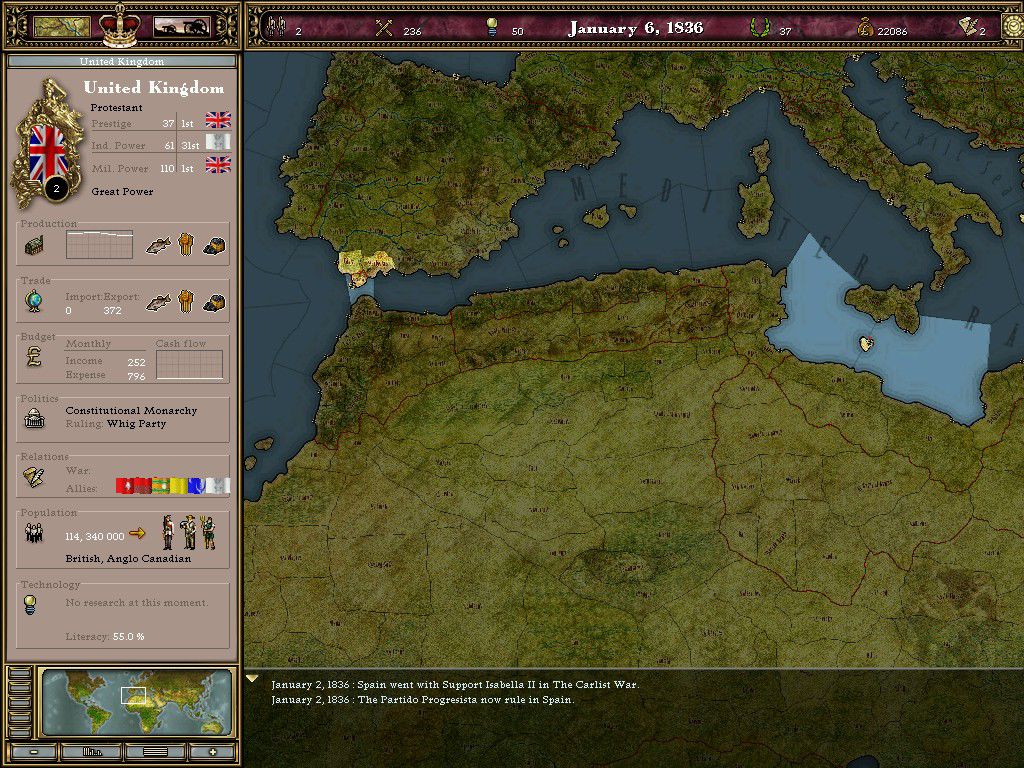Click 'British, Anglo Canadian' culture text
The width and height of the screenshot is (1024, 768).
128,559
